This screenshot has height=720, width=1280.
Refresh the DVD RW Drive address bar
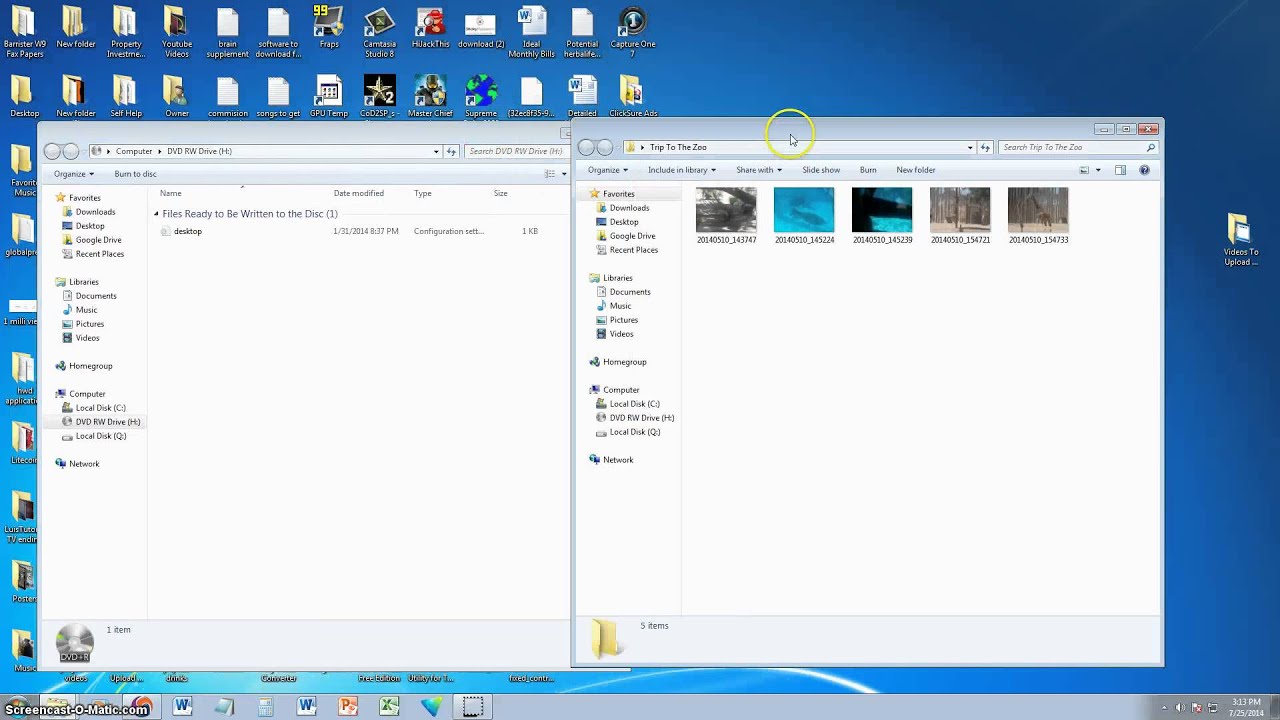[451, 151]
